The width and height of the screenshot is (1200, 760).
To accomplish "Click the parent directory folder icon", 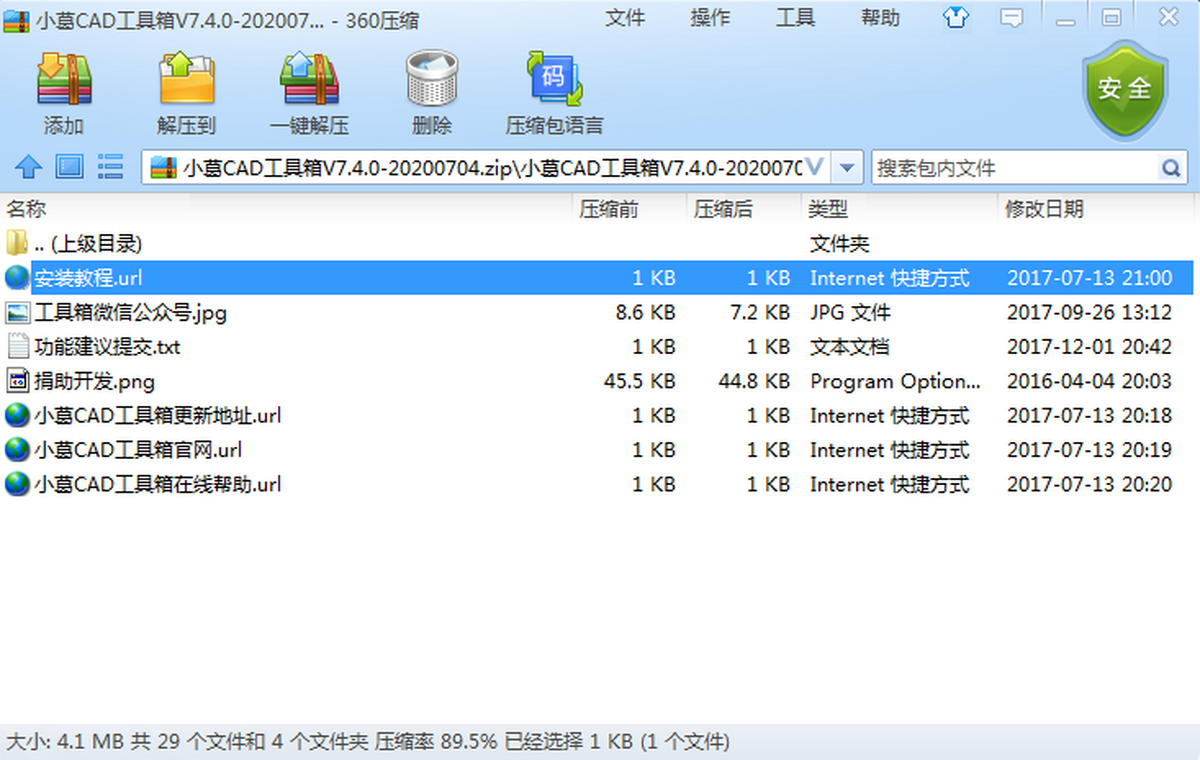I will click(17, 243).
